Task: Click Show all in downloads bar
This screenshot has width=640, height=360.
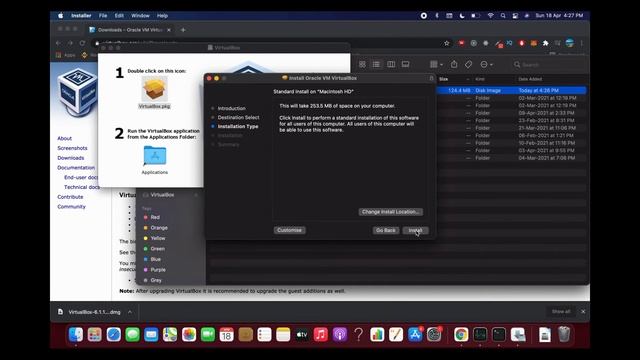Action: click(x=561, y=311)
